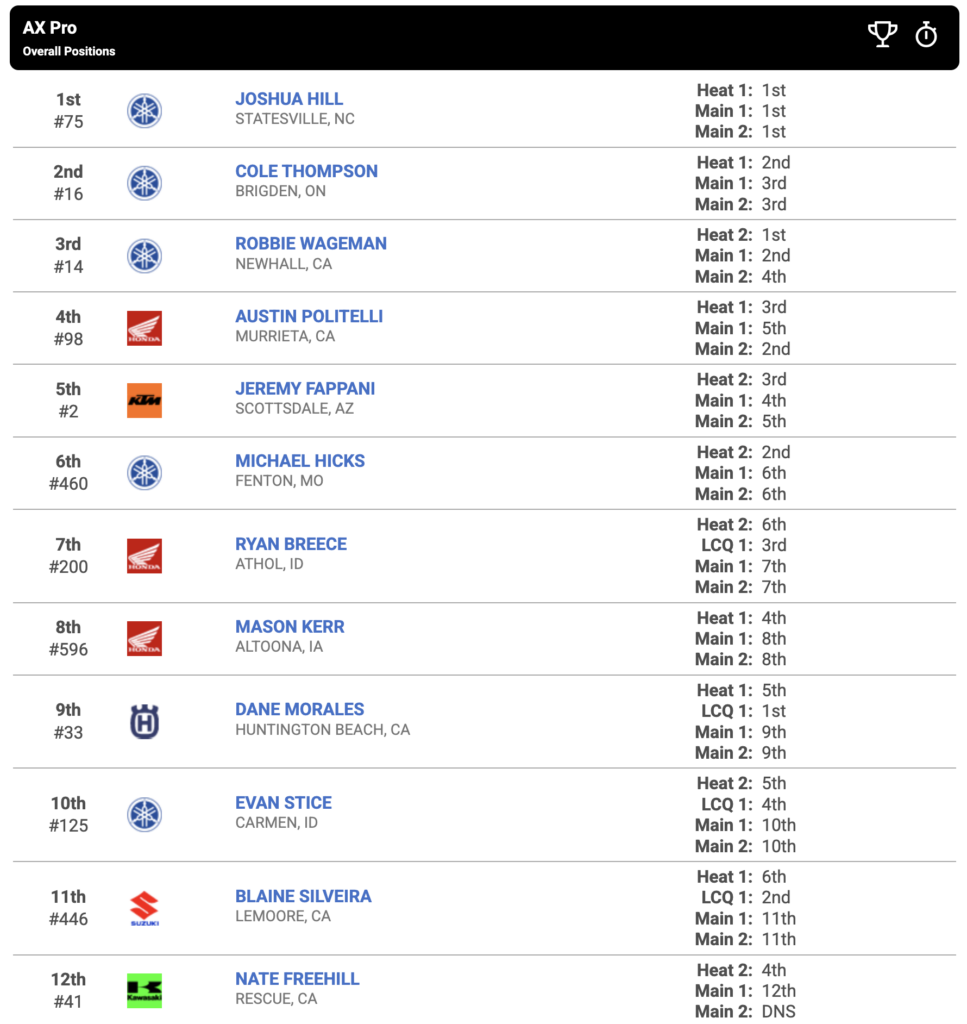Click Michael Hicks' Yamaha logo

(144, 473)
